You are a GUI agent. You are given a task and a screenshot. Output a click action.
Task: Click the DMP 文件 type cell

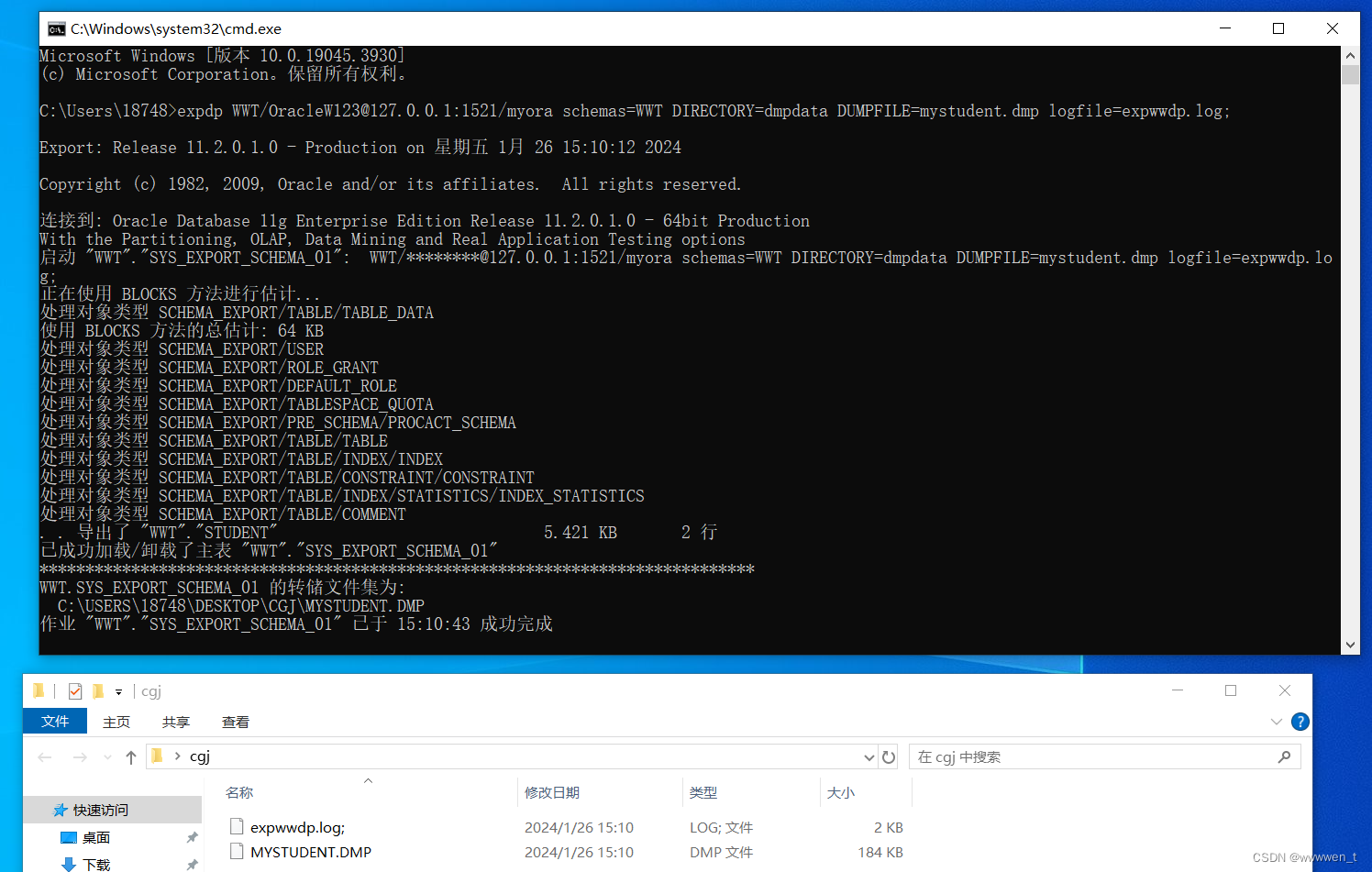point(721,852)
